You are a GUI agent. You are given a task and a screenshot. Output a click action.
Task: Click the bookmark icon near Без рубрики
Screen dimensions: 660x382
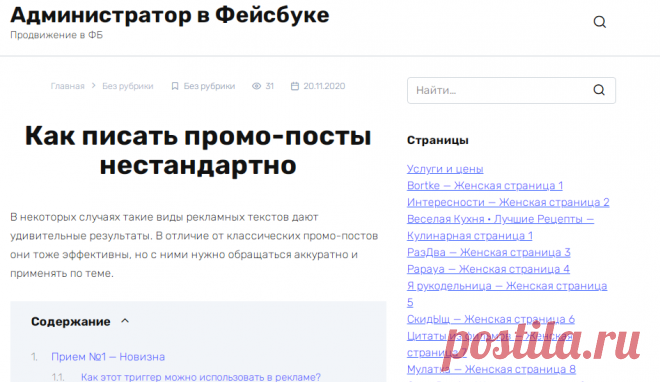point(175,86)
